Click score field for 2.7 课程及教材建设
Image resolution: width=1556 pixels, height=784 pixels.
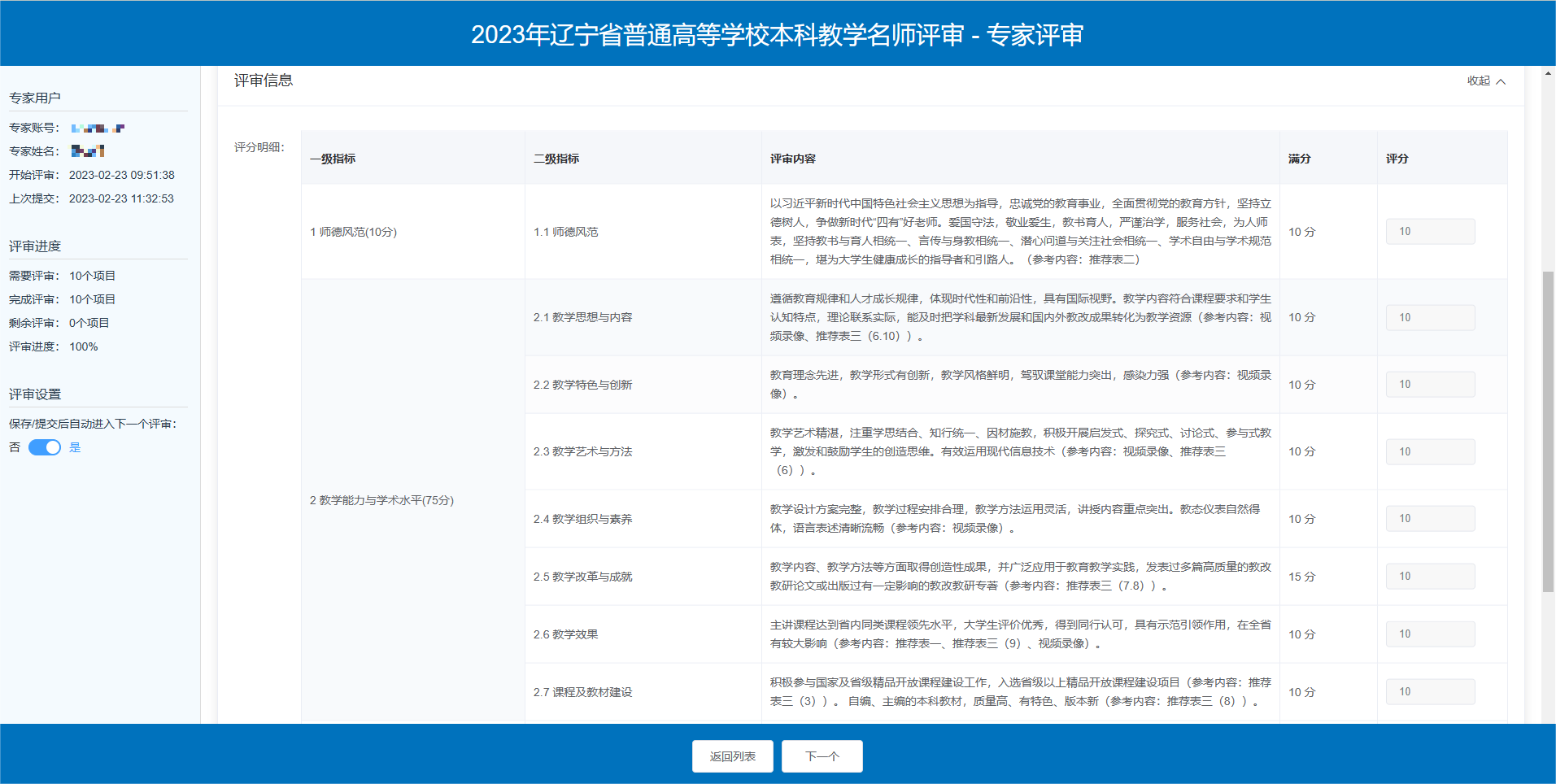point(1430,692)
